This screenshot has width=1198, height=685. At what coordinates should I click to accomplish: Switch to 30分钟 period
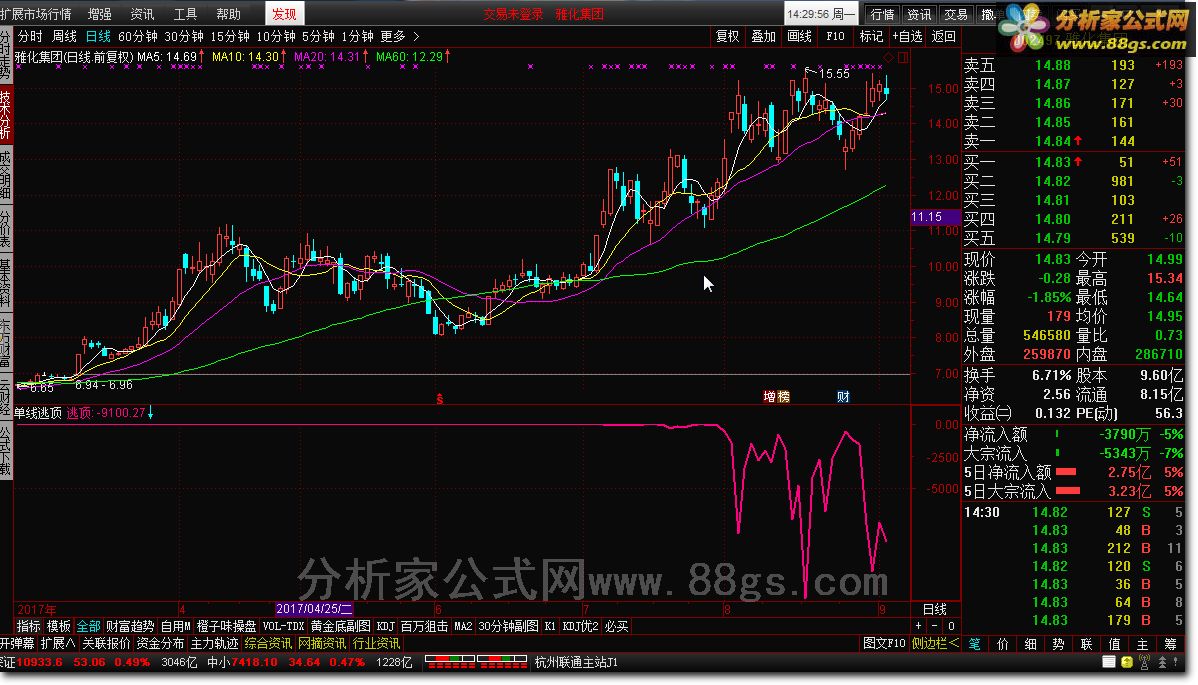183,36
